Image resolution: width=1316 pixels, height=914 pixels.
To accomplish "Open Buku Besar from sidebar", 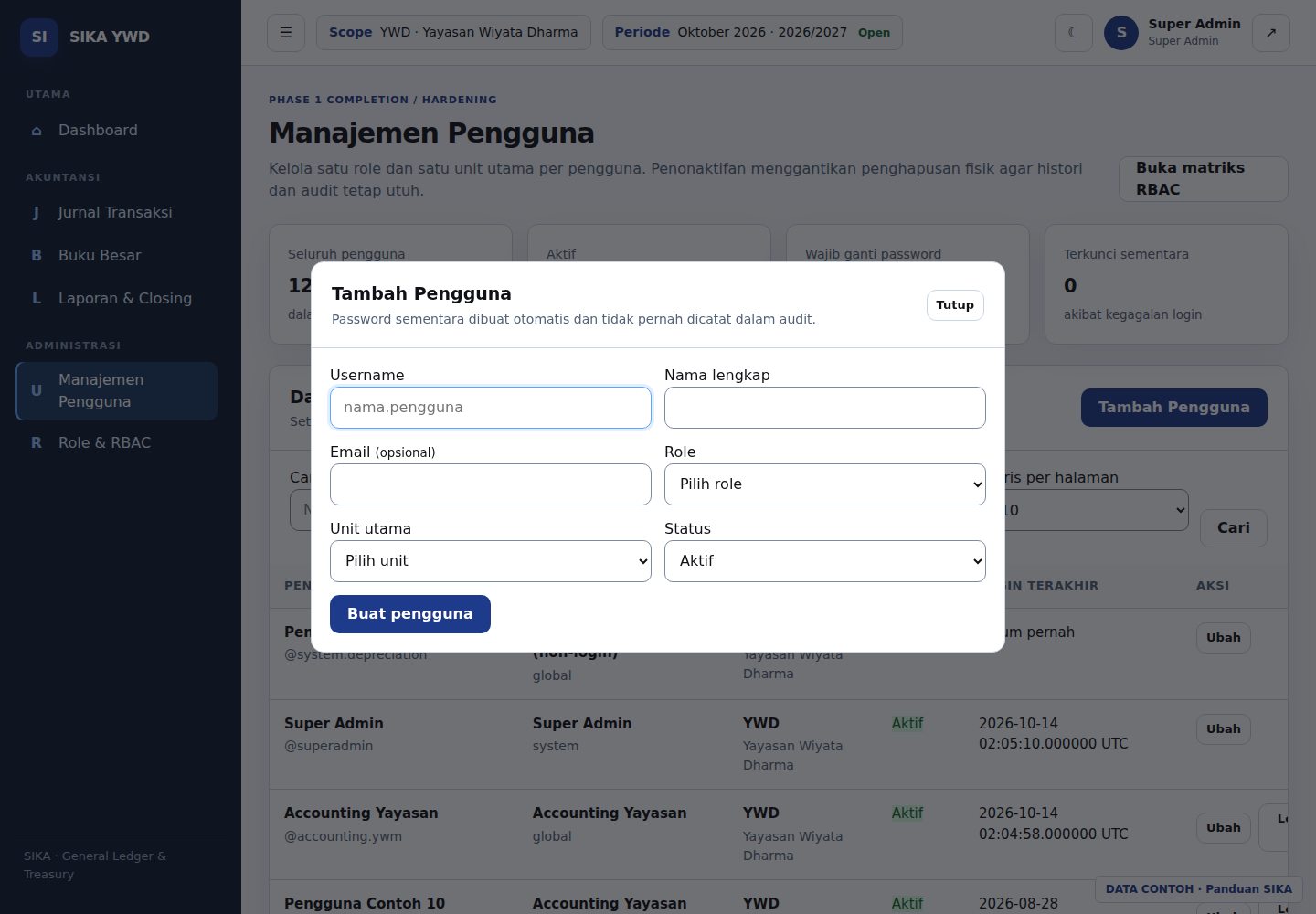I will tap(117, 256).
